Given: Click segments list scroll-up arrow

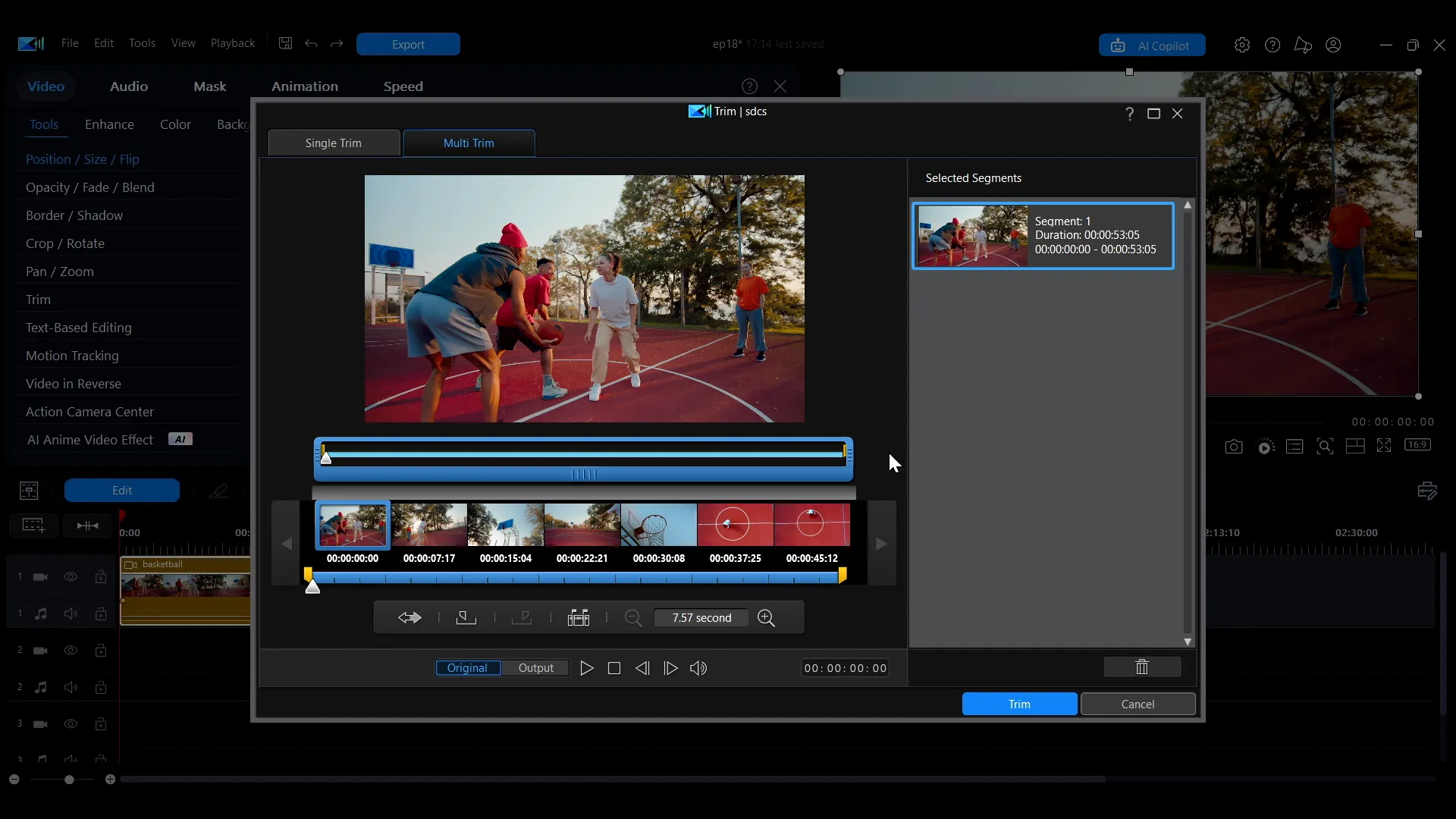Looking at the screenshot, I should pyautogui.click(x=1188, y=206).
